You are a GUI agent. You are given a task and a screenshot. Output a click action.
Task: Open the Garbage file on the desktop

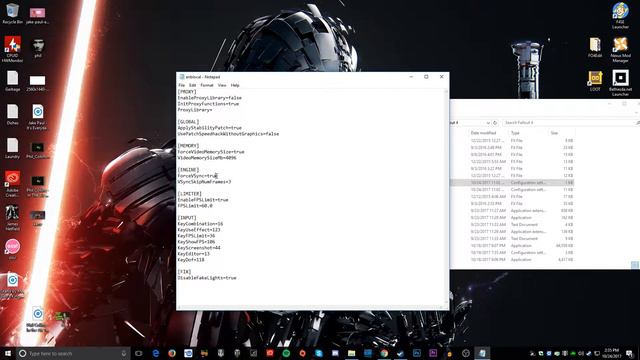point(12,81)
